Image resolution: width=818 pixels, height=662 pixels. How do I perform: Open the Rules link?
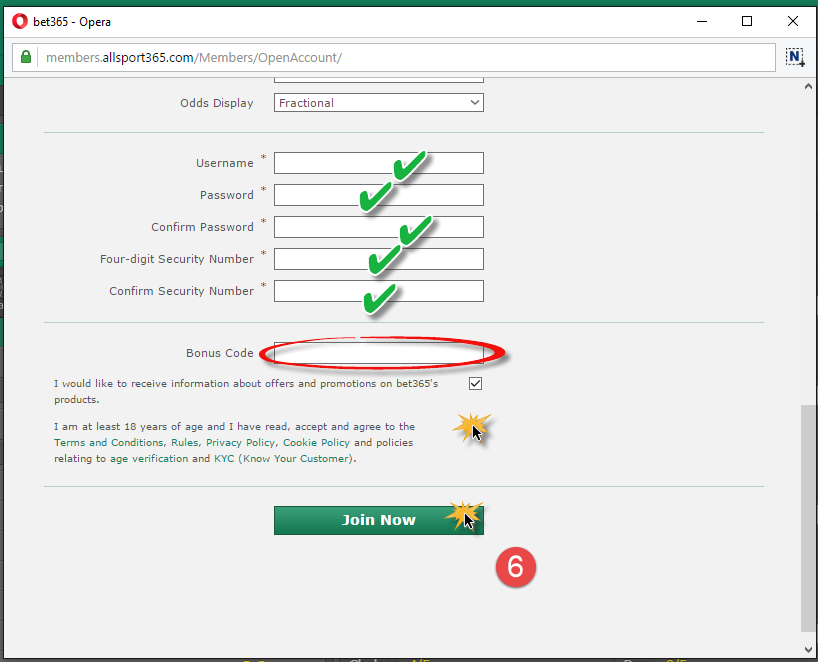[x=185, y=442]
